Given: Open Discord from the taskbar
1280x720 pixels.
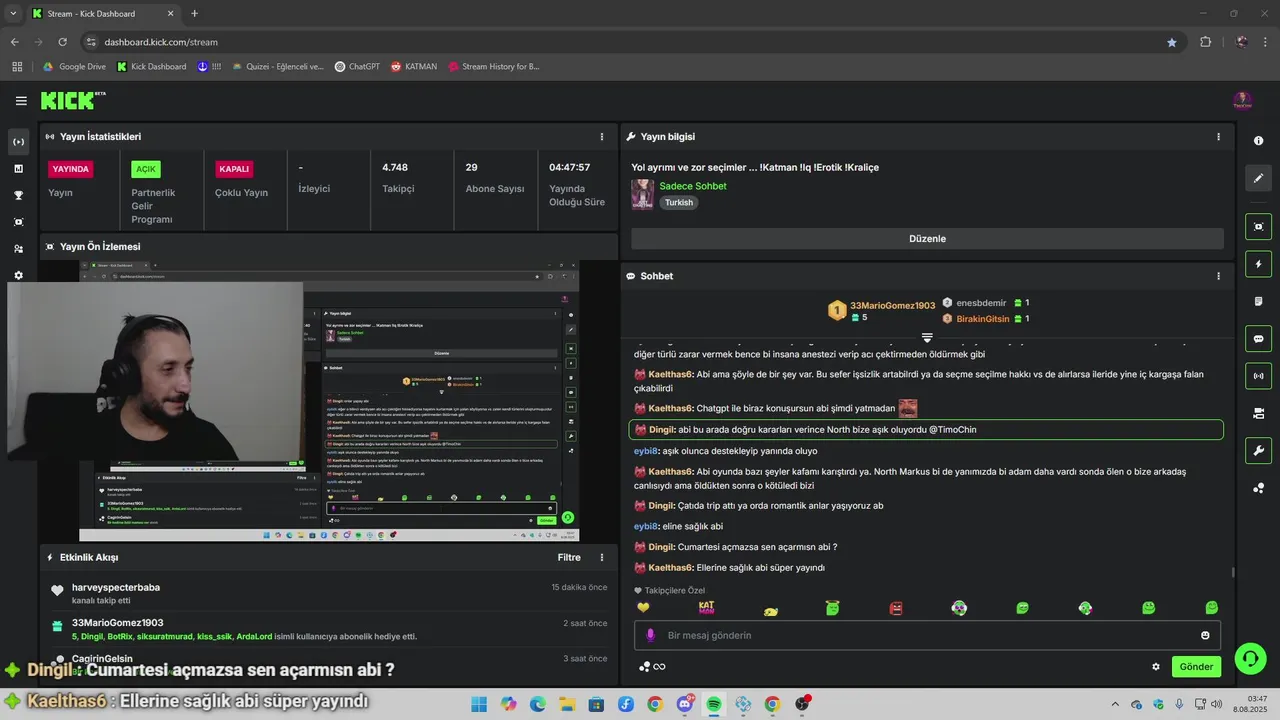Looking at the screenshot, I should coord(685,704).
